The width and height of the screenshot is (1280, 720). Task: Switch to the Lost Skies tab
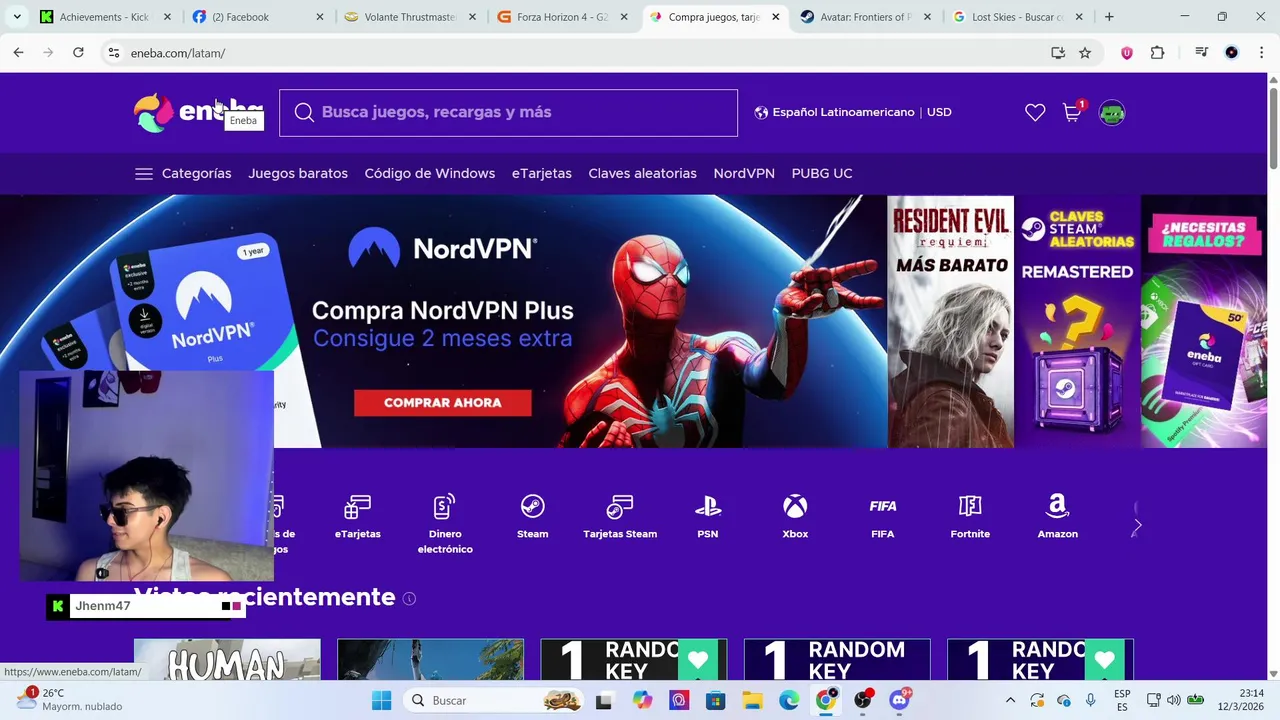[1018, 17]
